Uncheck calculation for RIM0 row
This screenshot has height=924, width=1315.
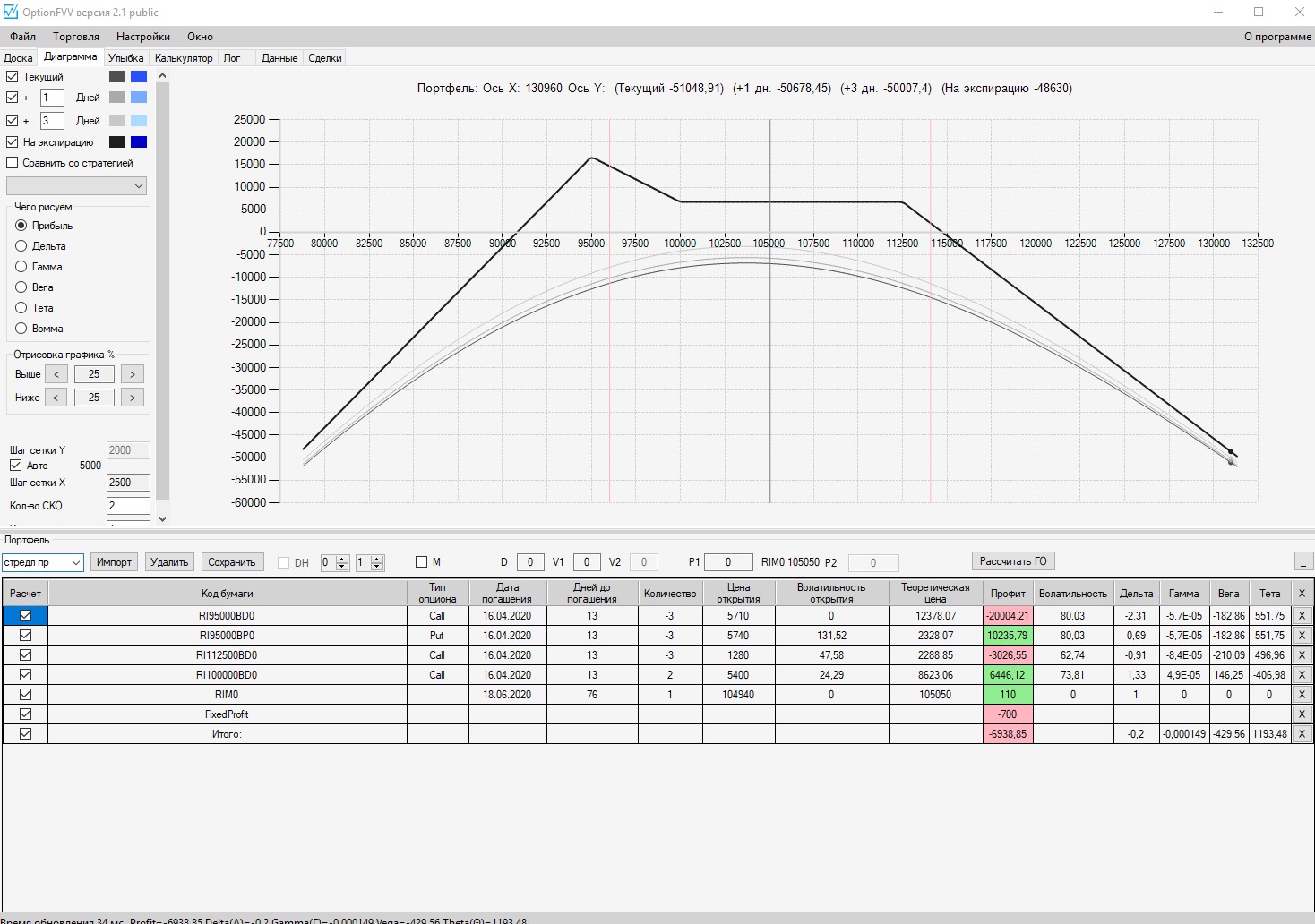[25, 695]
